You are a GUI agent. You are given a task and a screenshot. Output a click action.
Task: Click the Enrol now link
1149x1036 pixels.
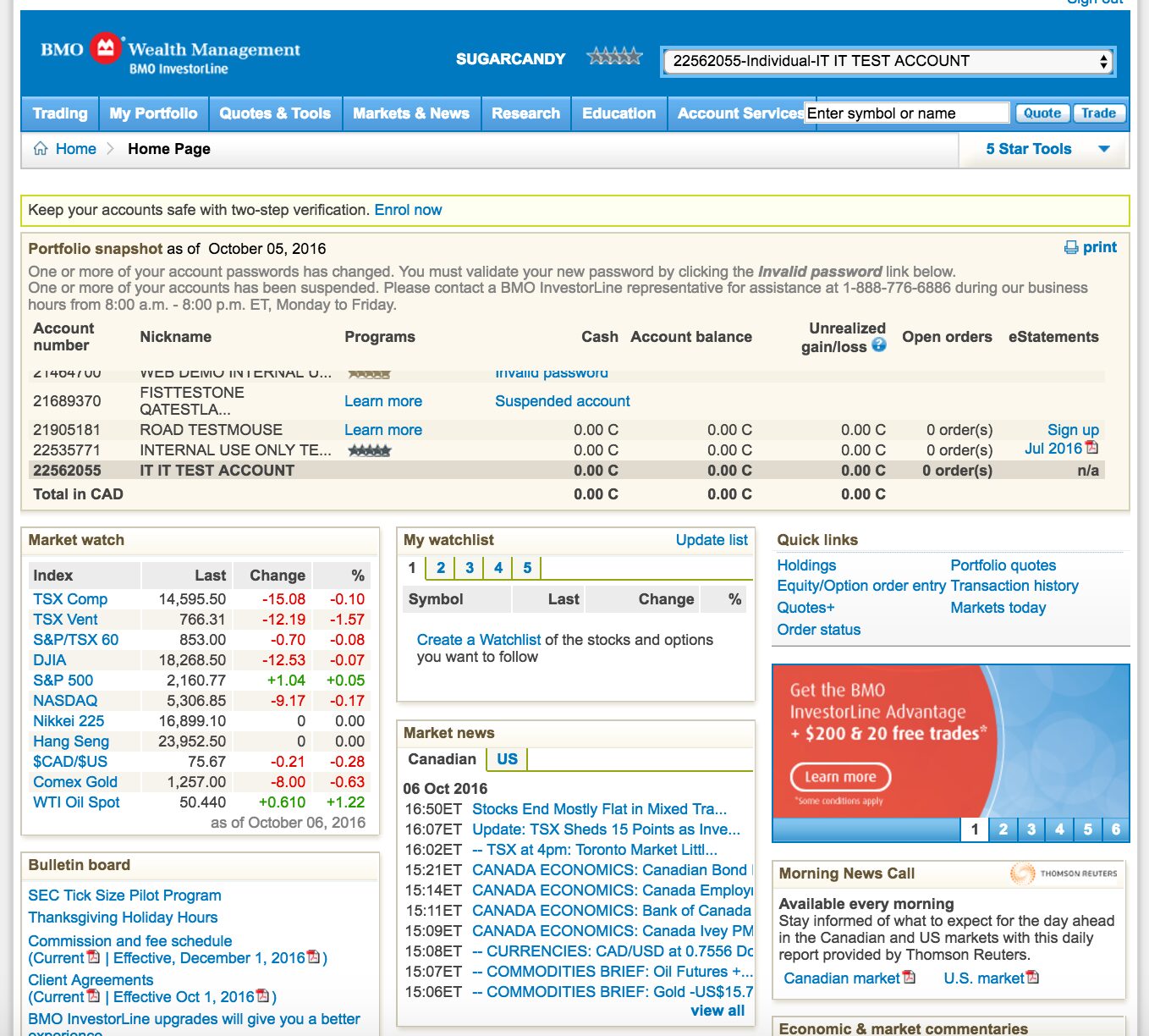(408, 210)
